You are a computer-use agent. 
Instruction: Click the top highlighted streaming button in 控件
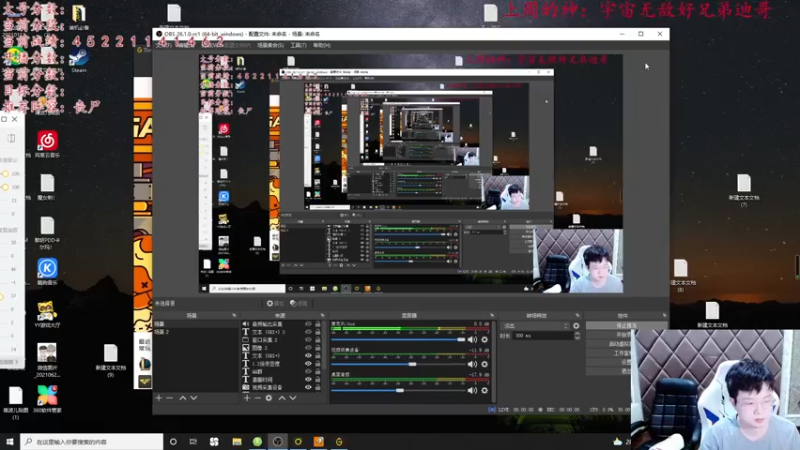[626, 326]
